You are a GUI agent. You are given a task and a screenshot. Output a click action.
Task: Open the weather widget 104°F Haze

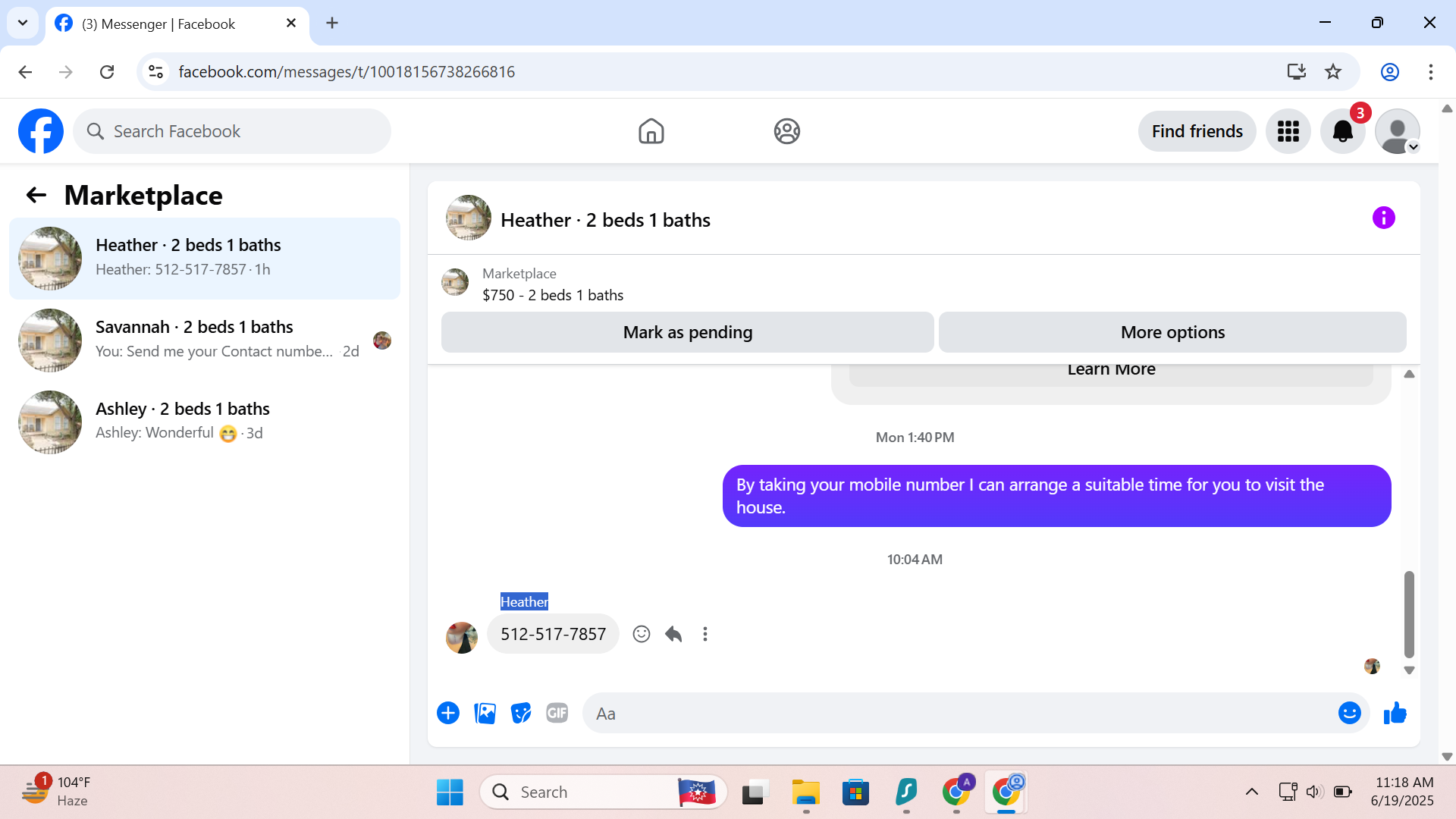tap(56, 792)
